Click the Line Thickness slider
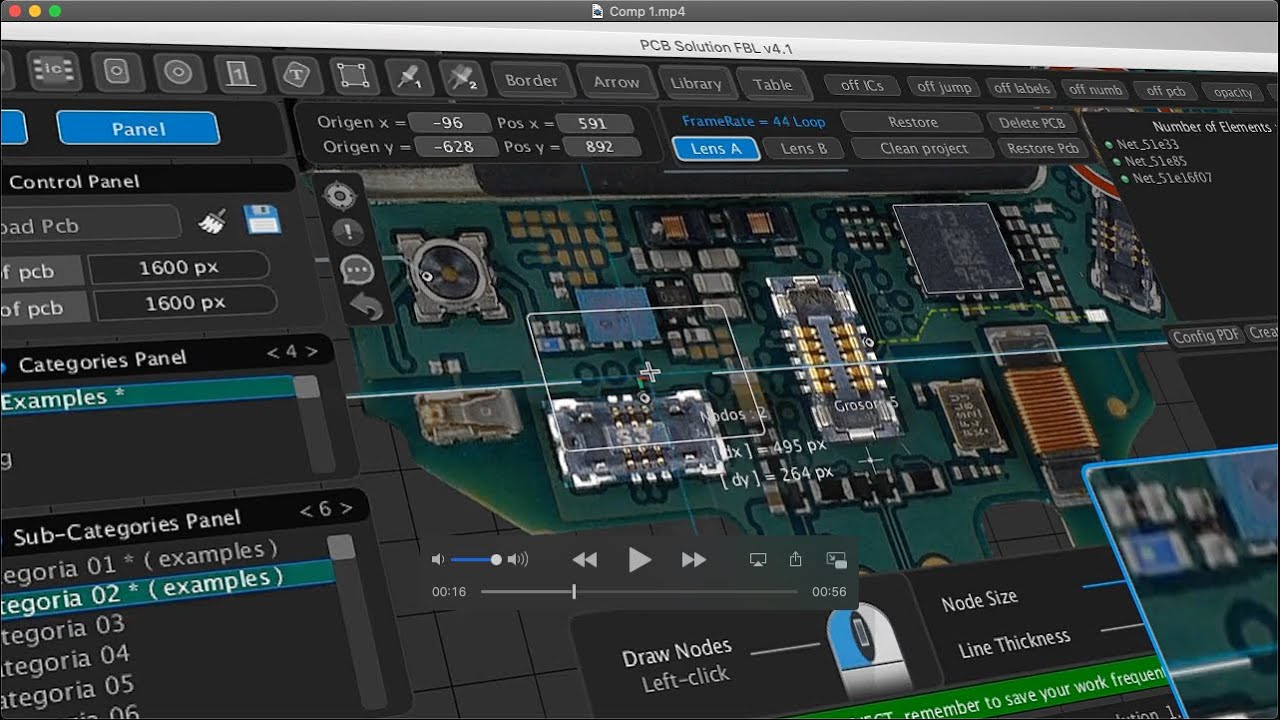Viewport: 1280px width, 720px height. click(x=1123, y=629)
